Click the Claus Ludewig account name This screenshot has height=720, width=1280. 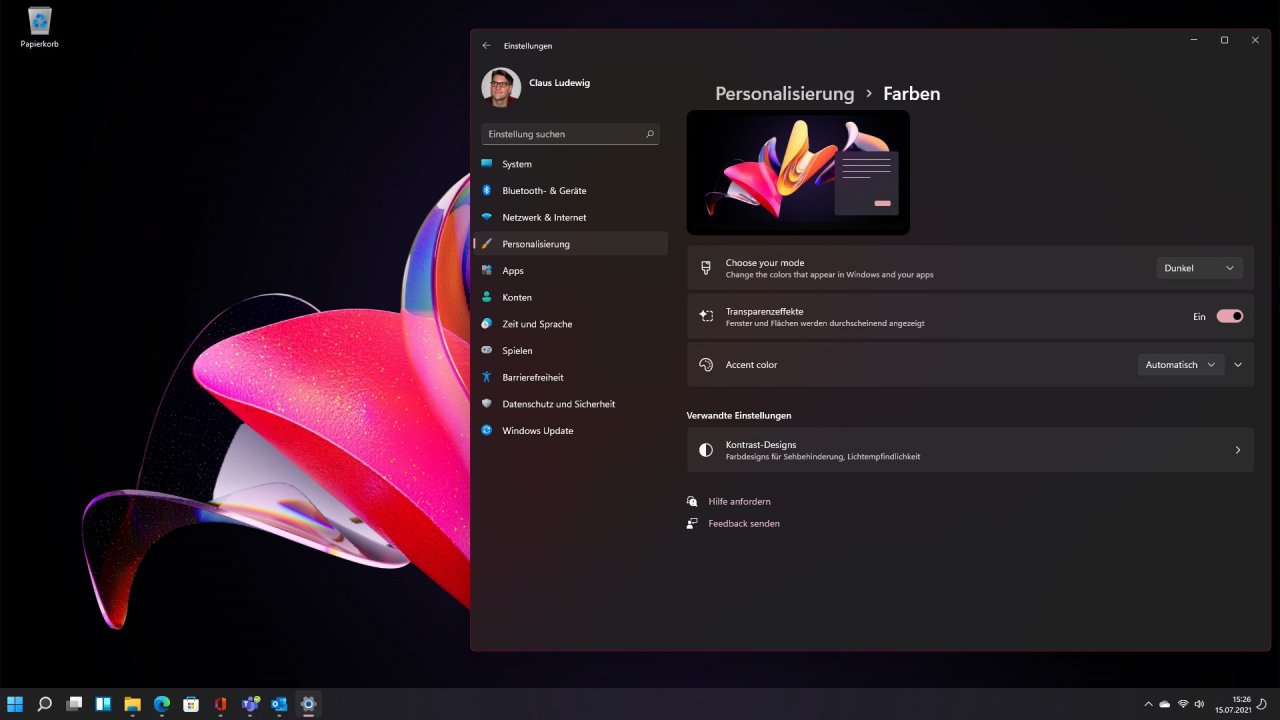point(559,83)
